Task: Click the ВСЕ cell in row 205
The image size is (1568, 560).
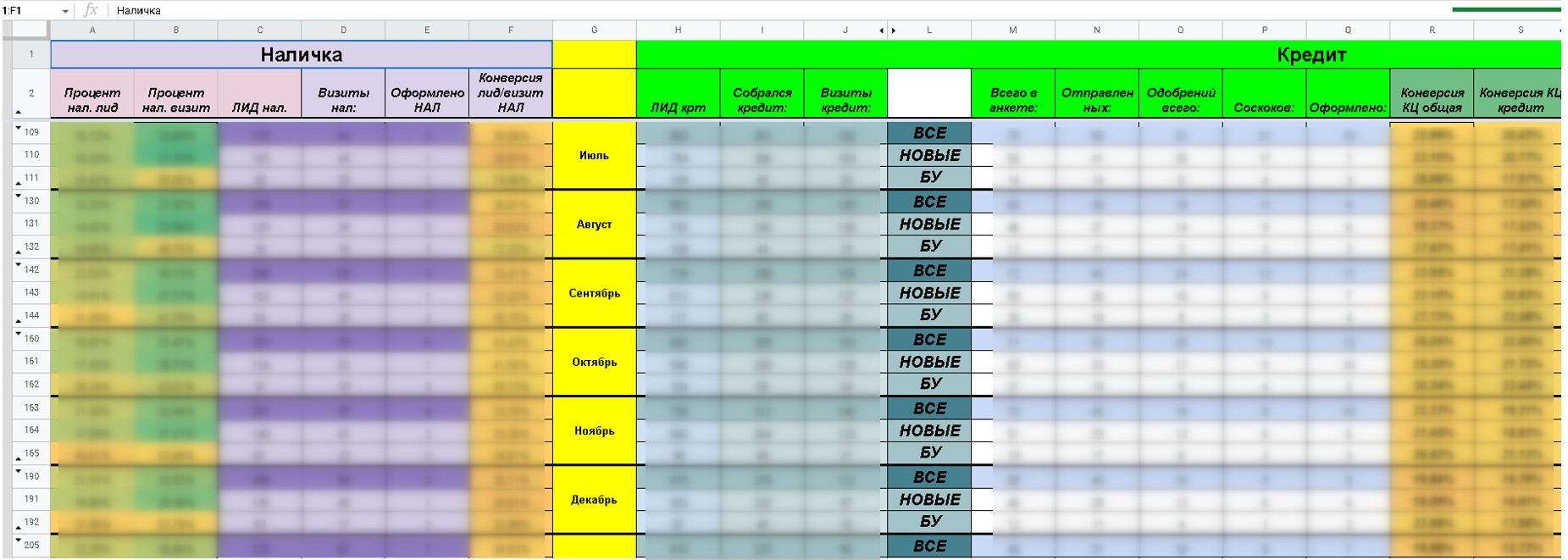Action: (929, 546)
